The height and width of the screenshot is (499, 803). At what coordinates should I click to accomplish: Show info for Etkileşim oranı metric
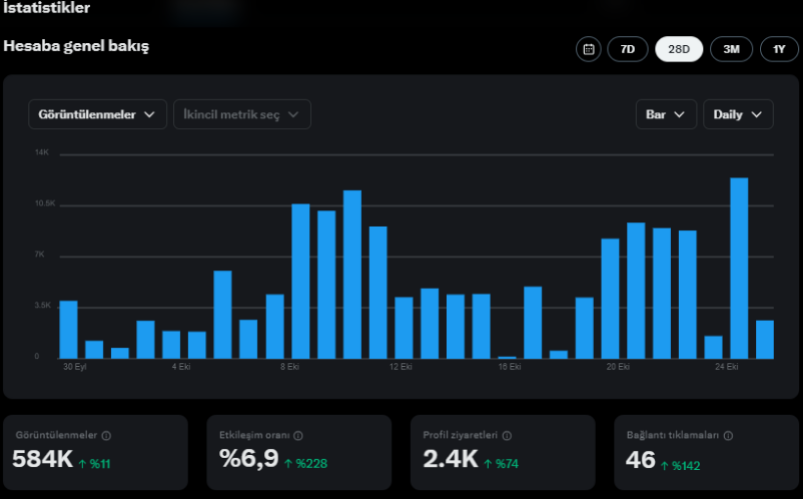[298, 435]
